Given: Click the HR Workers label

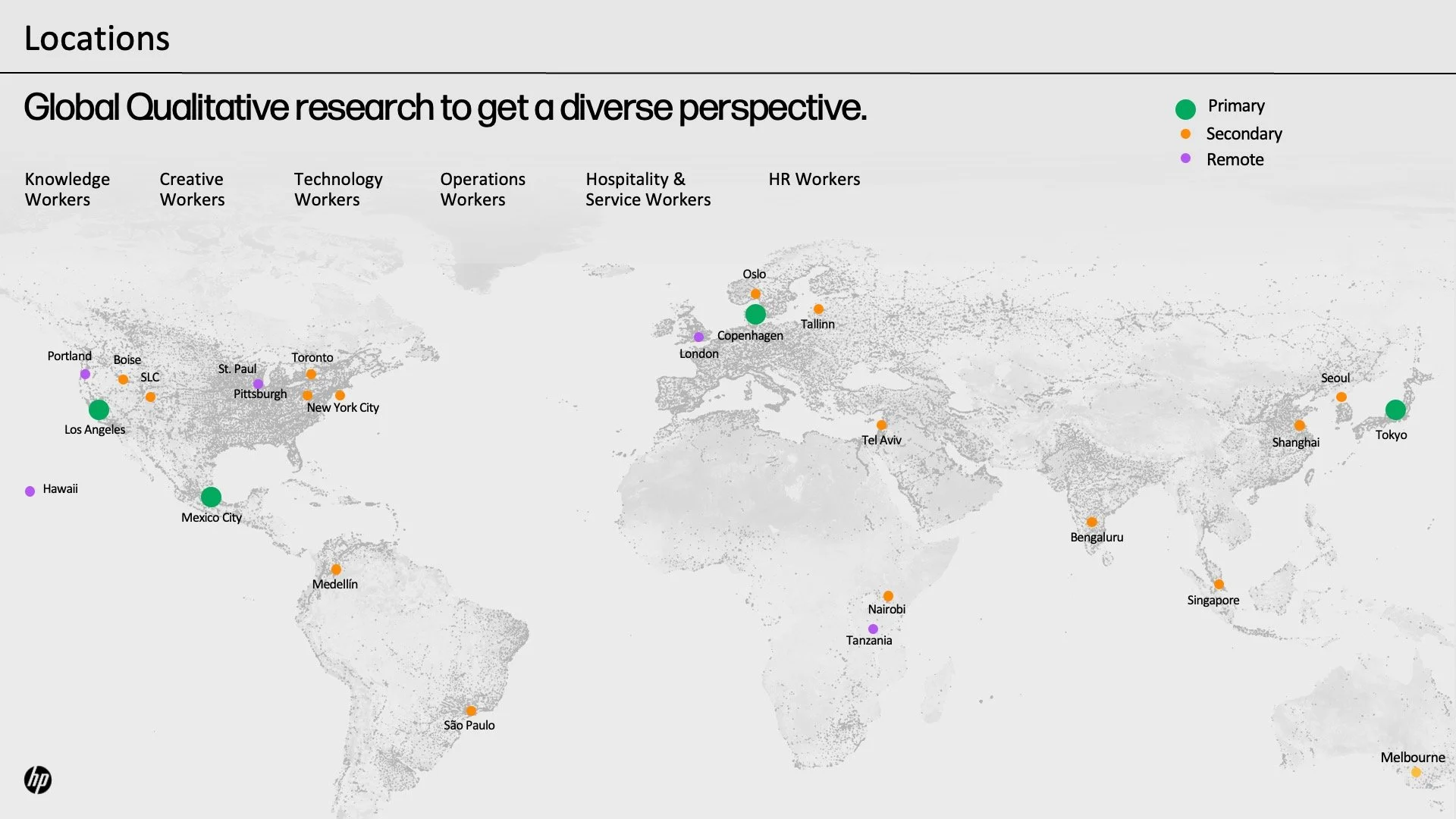Looking at the screenshot, I should click(x=814, y=180).
